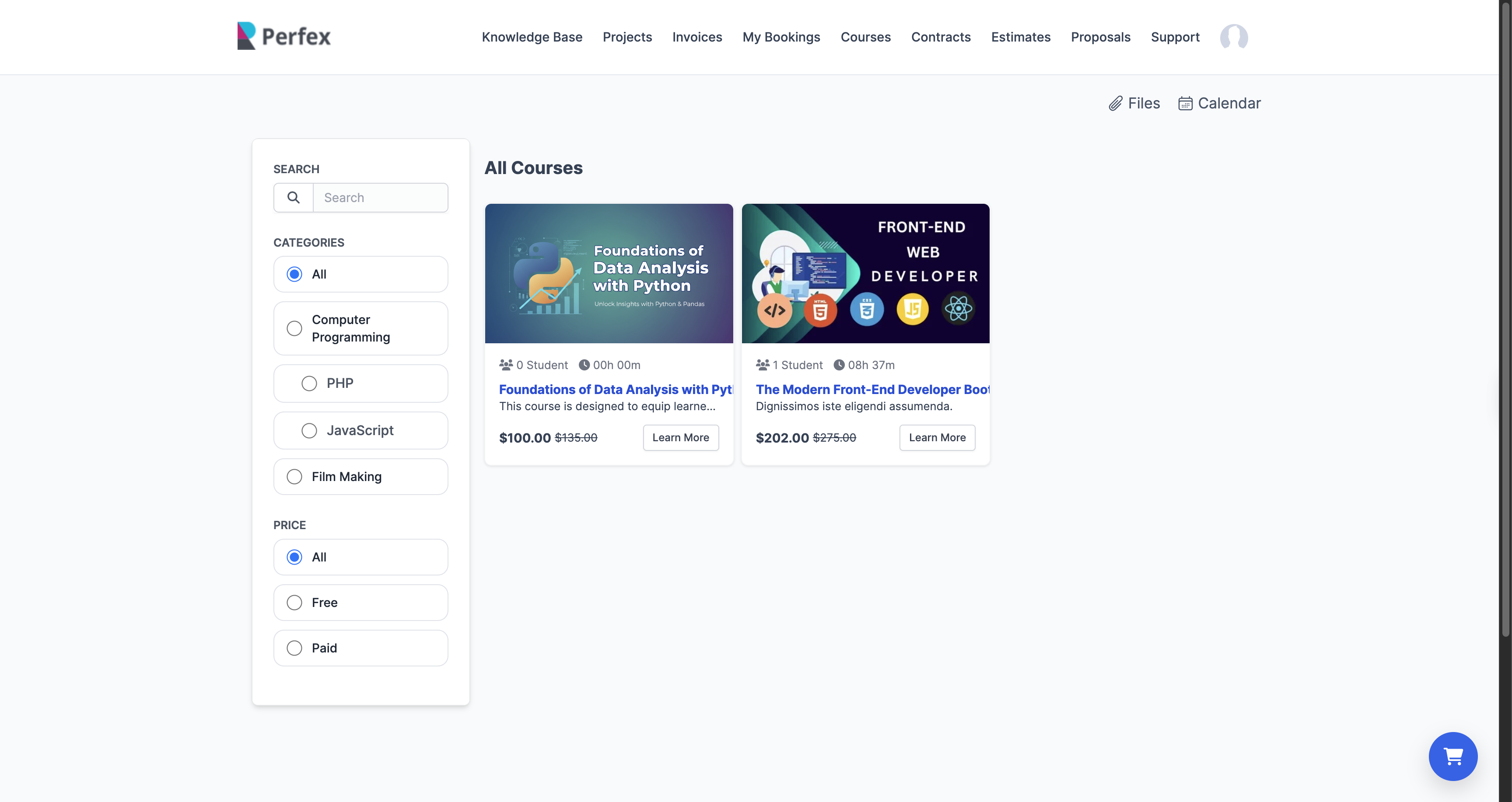
Task: Open the Courses menu item
Action: (x=865, y=37)
